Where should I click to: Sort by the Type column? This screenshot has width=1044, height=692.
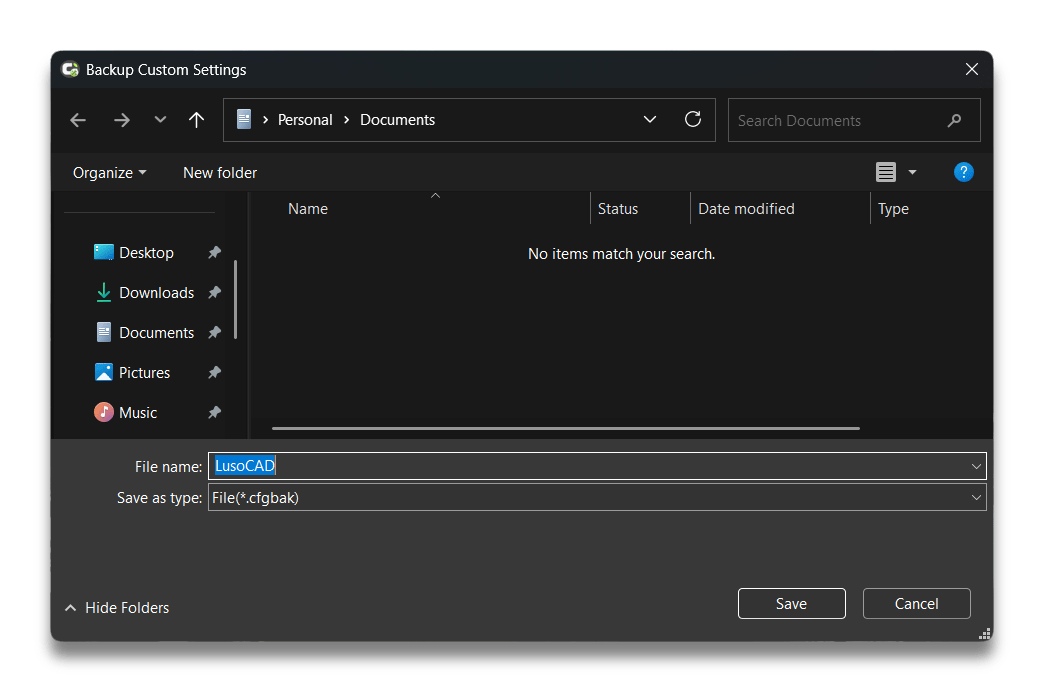(x=893, y=209)
